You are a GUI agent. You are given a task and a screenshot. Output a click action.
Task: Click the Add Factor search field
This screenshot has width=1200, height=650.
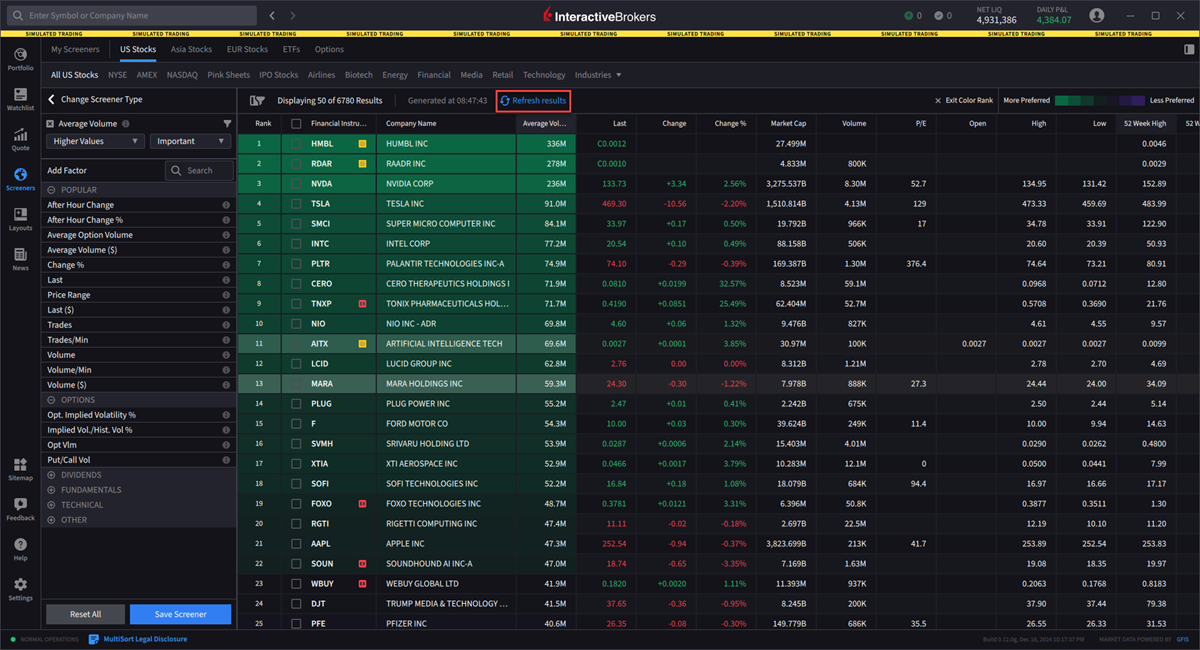pos(198,171)
